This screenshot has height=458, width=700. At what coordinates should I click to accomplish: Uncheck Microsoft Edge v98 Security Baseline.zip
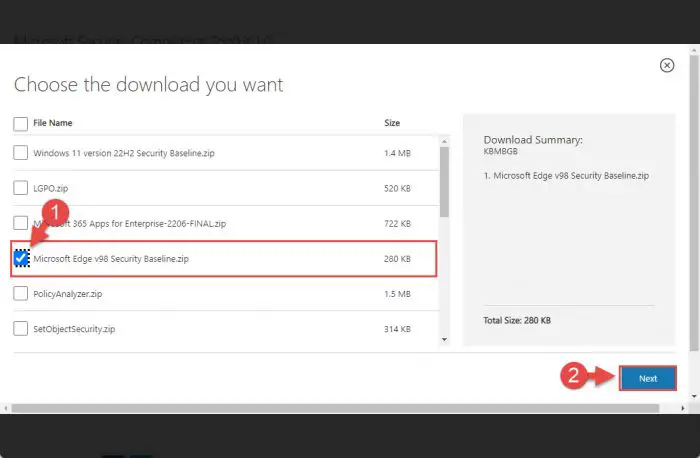tap(21, 258)
